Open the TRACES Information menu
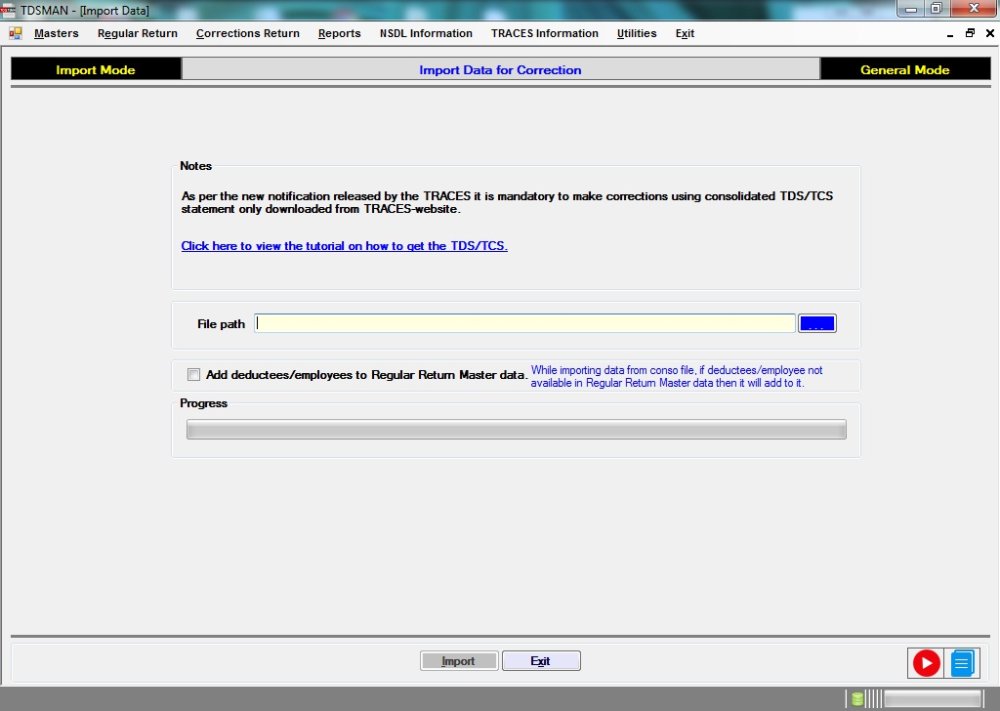The image size is (1000, 711). [x=544, y=33]
